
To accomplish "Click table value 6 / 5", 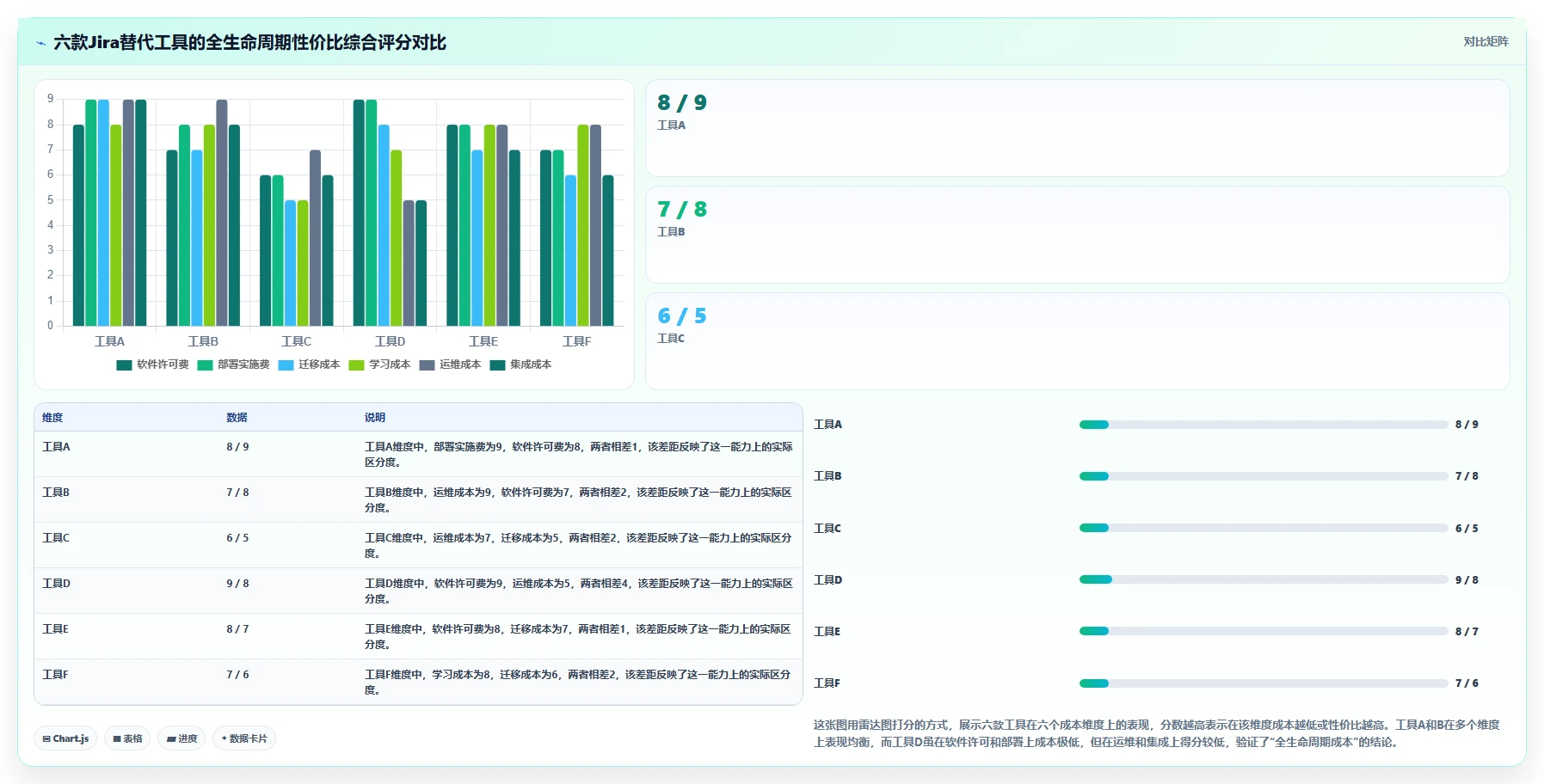I will [x=237, y=538].
